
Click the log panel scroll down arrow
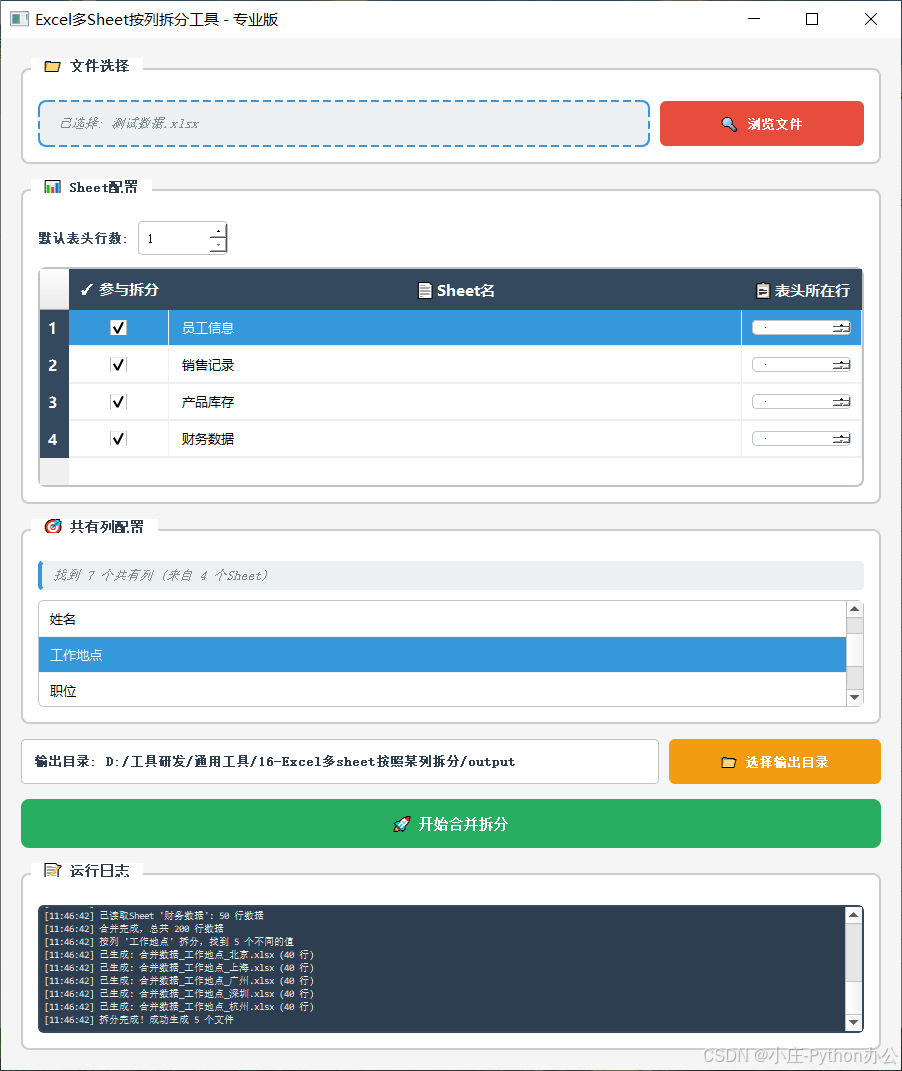click(854, 1023)
